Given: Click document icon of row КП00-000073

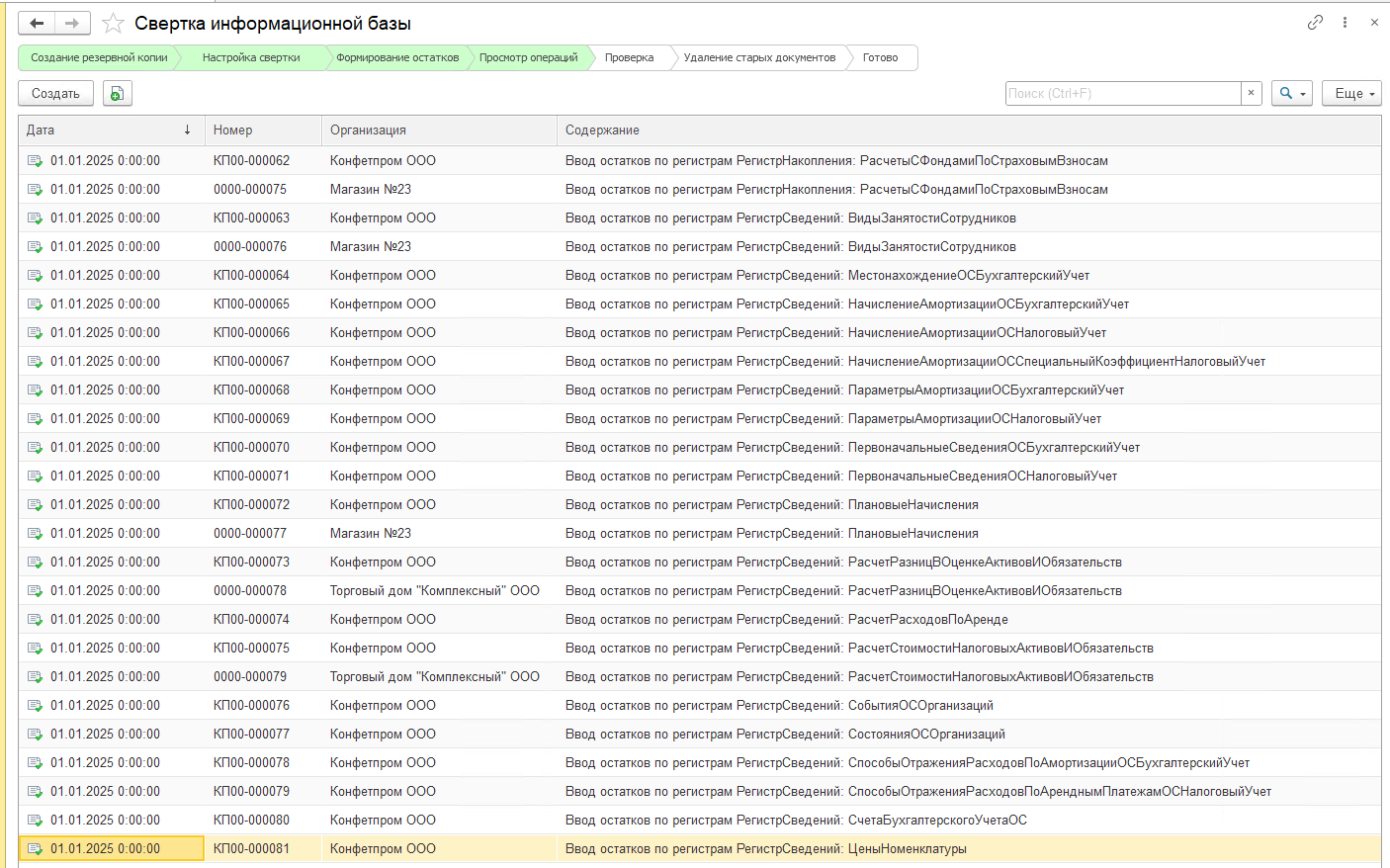Looking at the screenshot, I should tap(35, 563).
